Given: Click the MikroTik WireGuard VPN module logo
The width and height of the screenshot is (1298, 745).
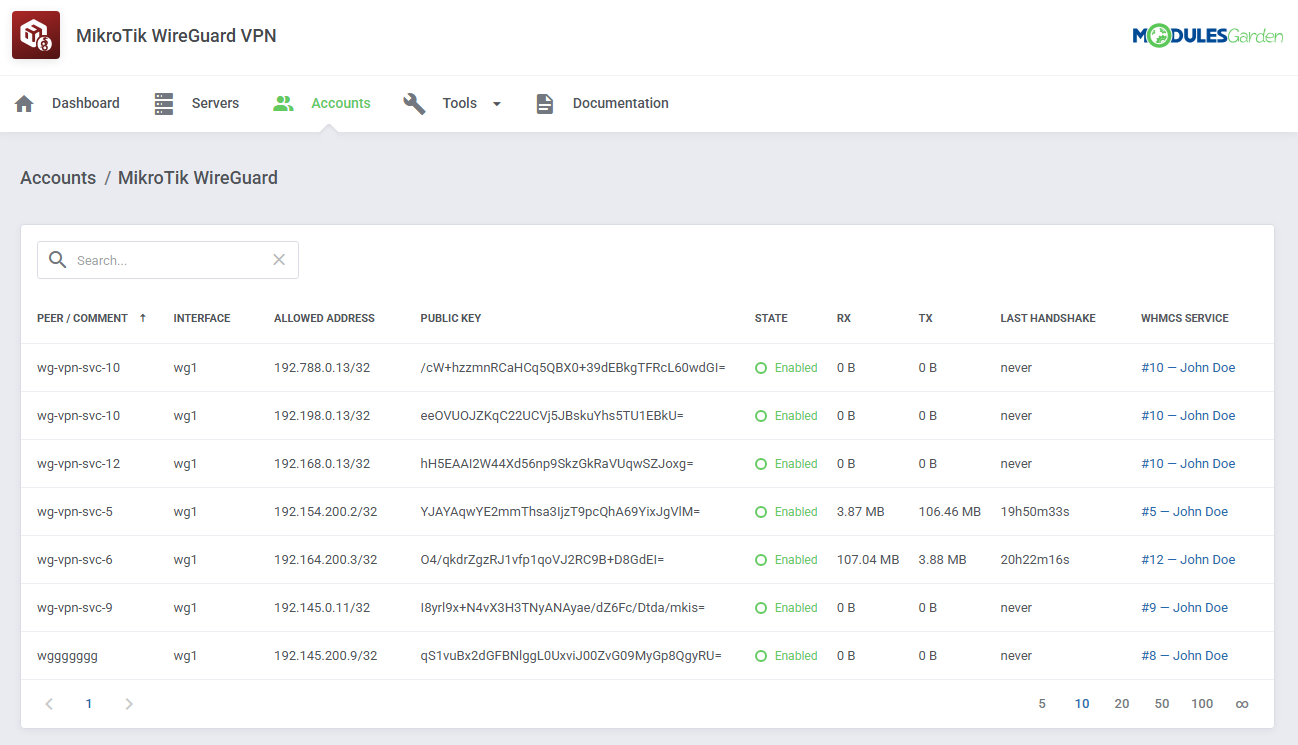Looking at the screenshot, I should tap(36, 36).
